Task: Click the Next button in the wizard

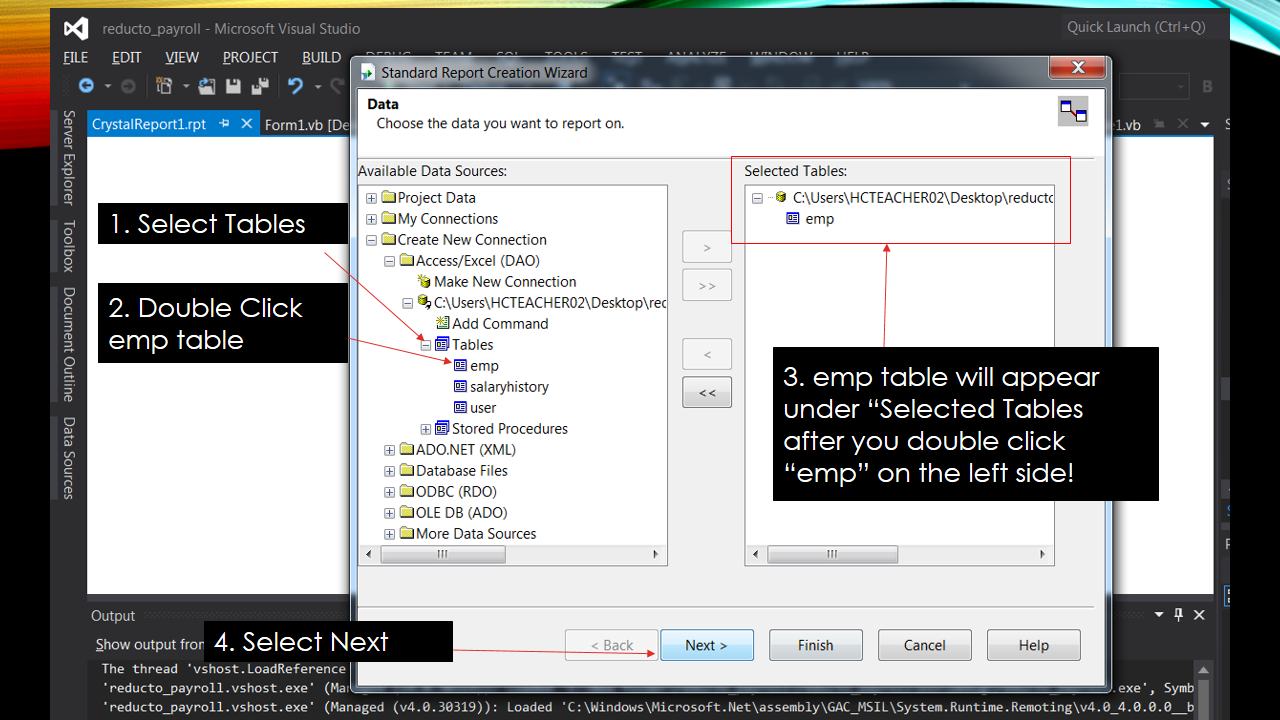Action: tap(706, 644)
